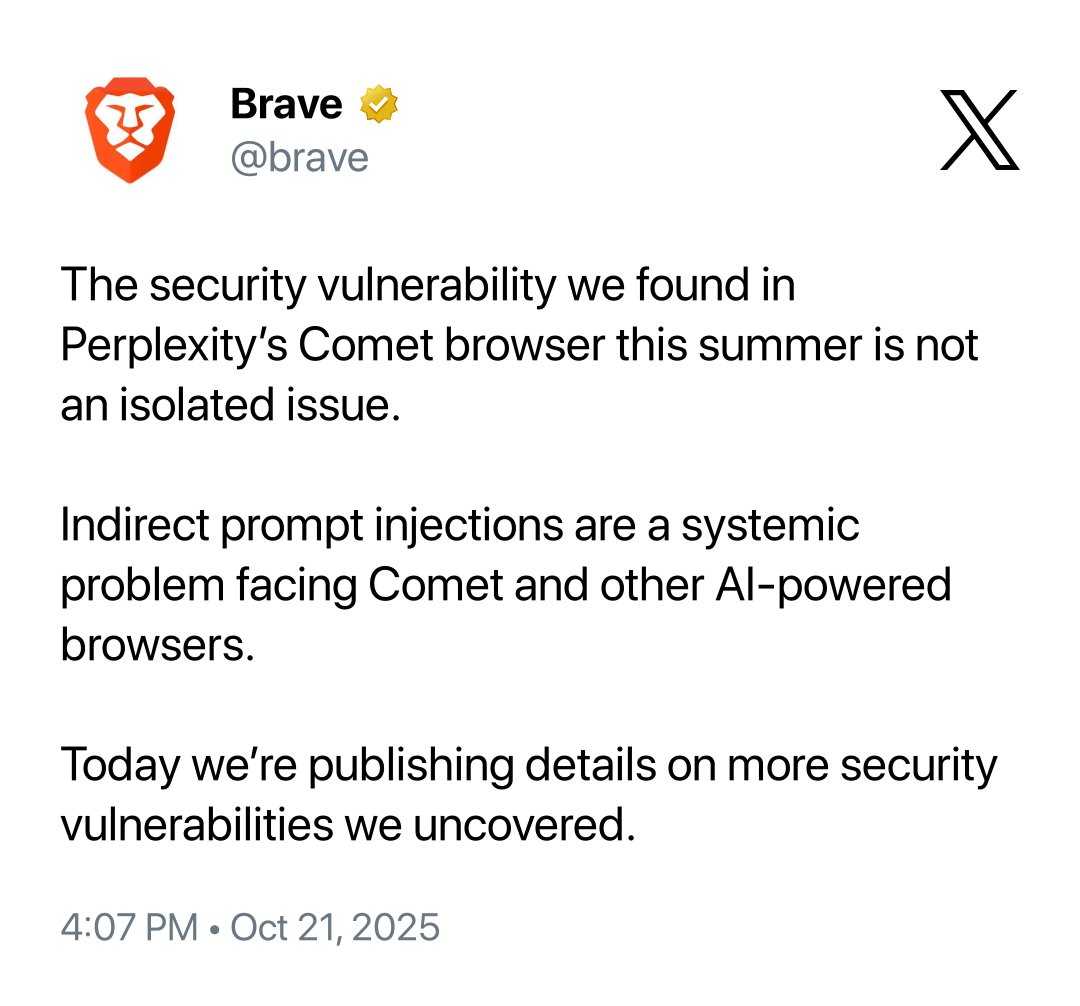Click the 4:07 PM timestamp
Viewport: 1080px width, 1006px height.
[129, 927]
